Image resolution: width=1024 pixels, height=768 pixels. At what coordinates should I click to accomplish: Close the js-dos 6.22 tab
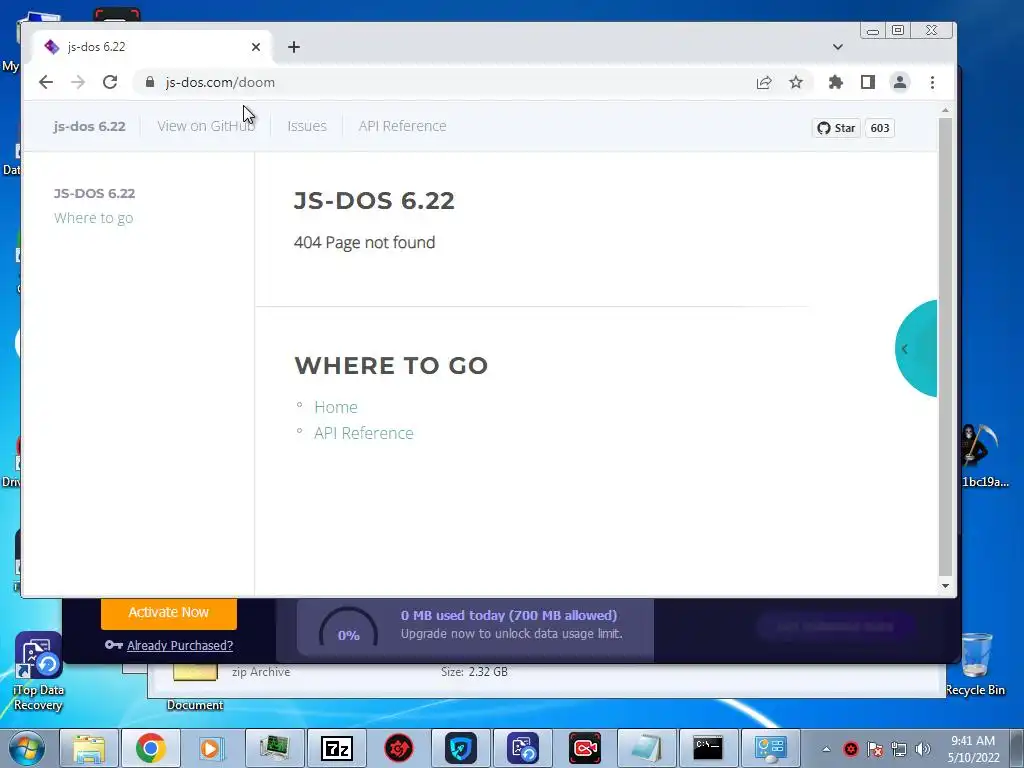click(x=256, y=47)
